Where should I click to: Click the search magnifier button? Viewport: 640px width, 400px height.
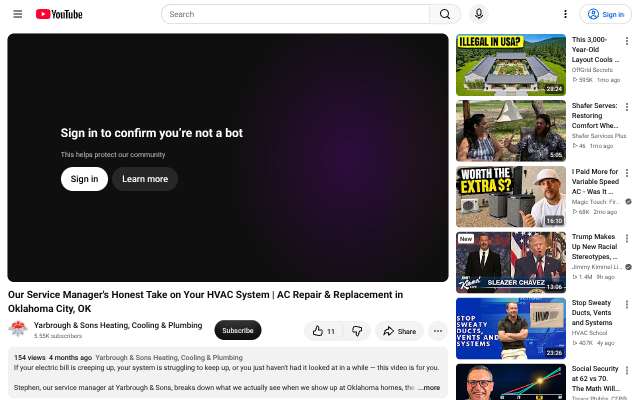click(445, 14)
